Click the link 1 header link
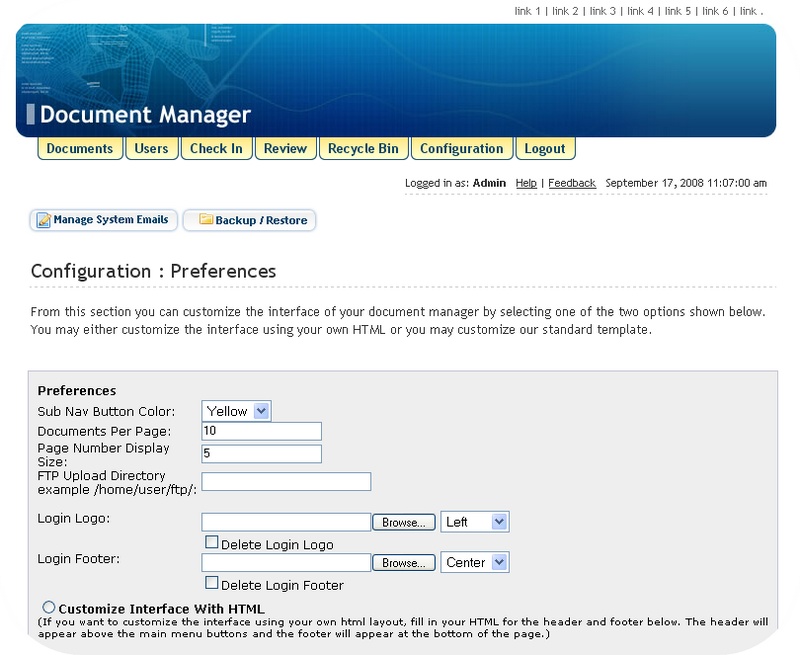The image size is (800, 655). (x=528, y=11)
